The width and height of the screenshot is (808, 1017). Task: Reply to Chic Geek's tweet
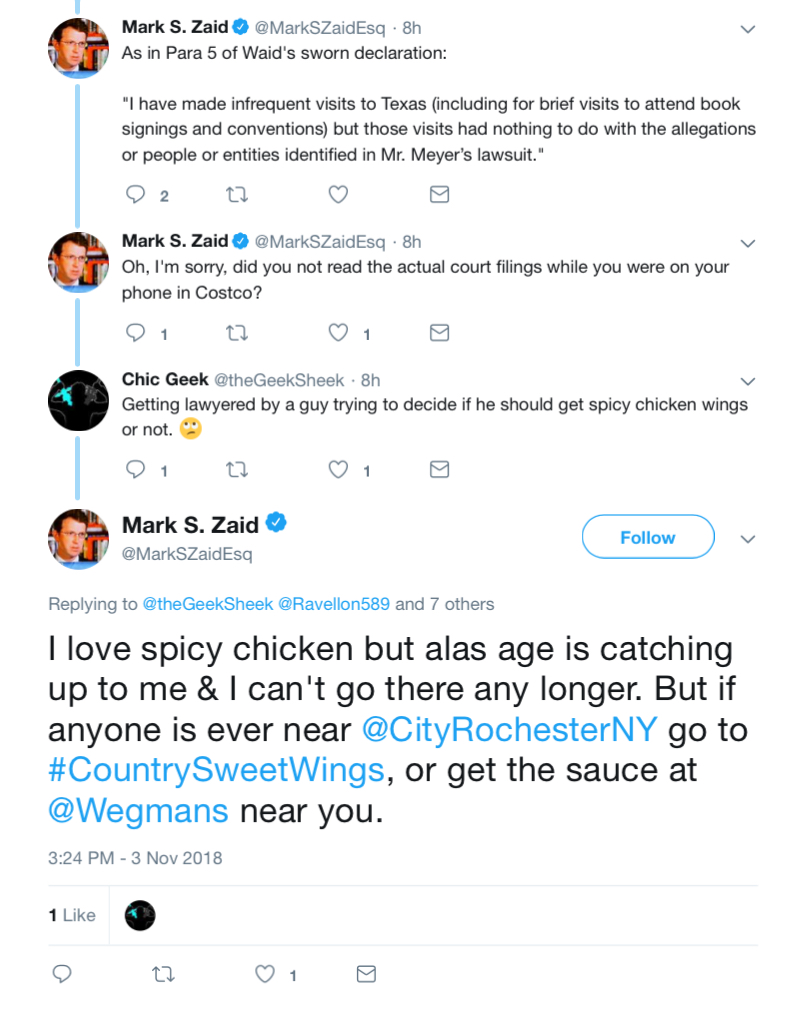[x=136, y=469]
